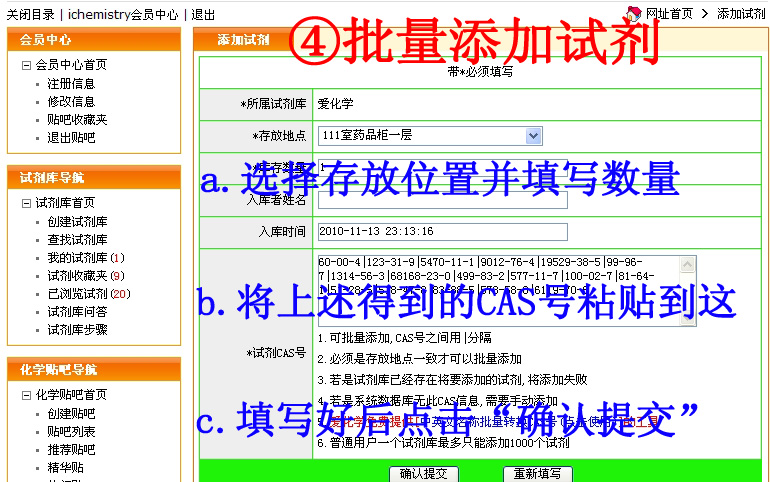
Task: Click the 重新填写 reset button
Action: [x=538, y=473]
